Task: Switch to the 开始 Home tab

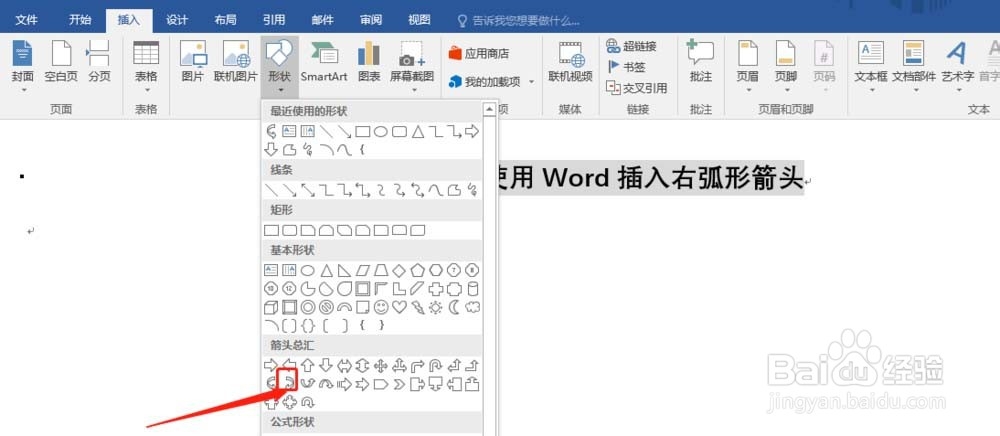Action: pyautogui.click(x=80, y=20)
